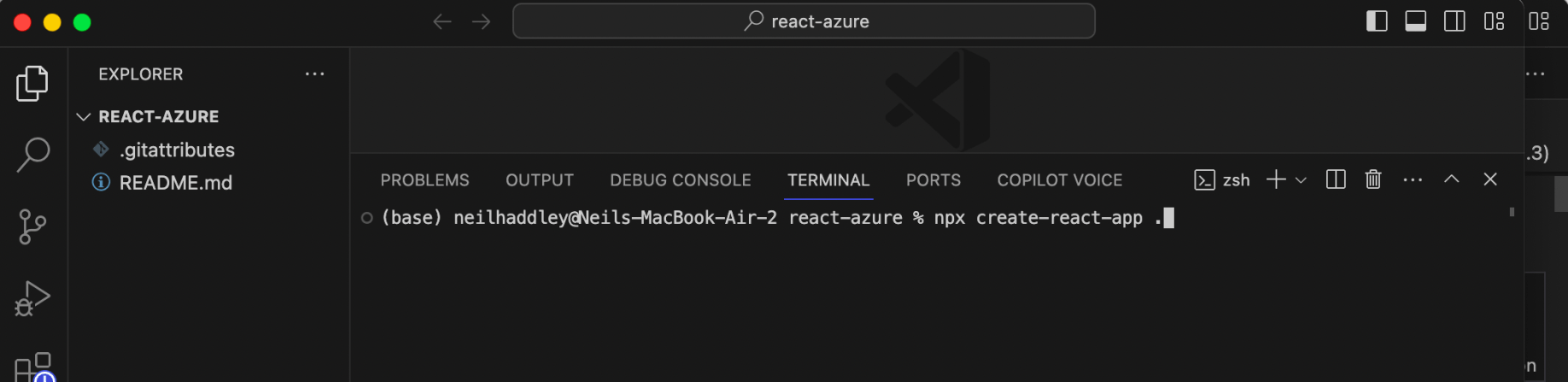Open the README.md file
The height and width of the screenshot is (382, 1568).
pyautogui.click(x=175, y=182)
